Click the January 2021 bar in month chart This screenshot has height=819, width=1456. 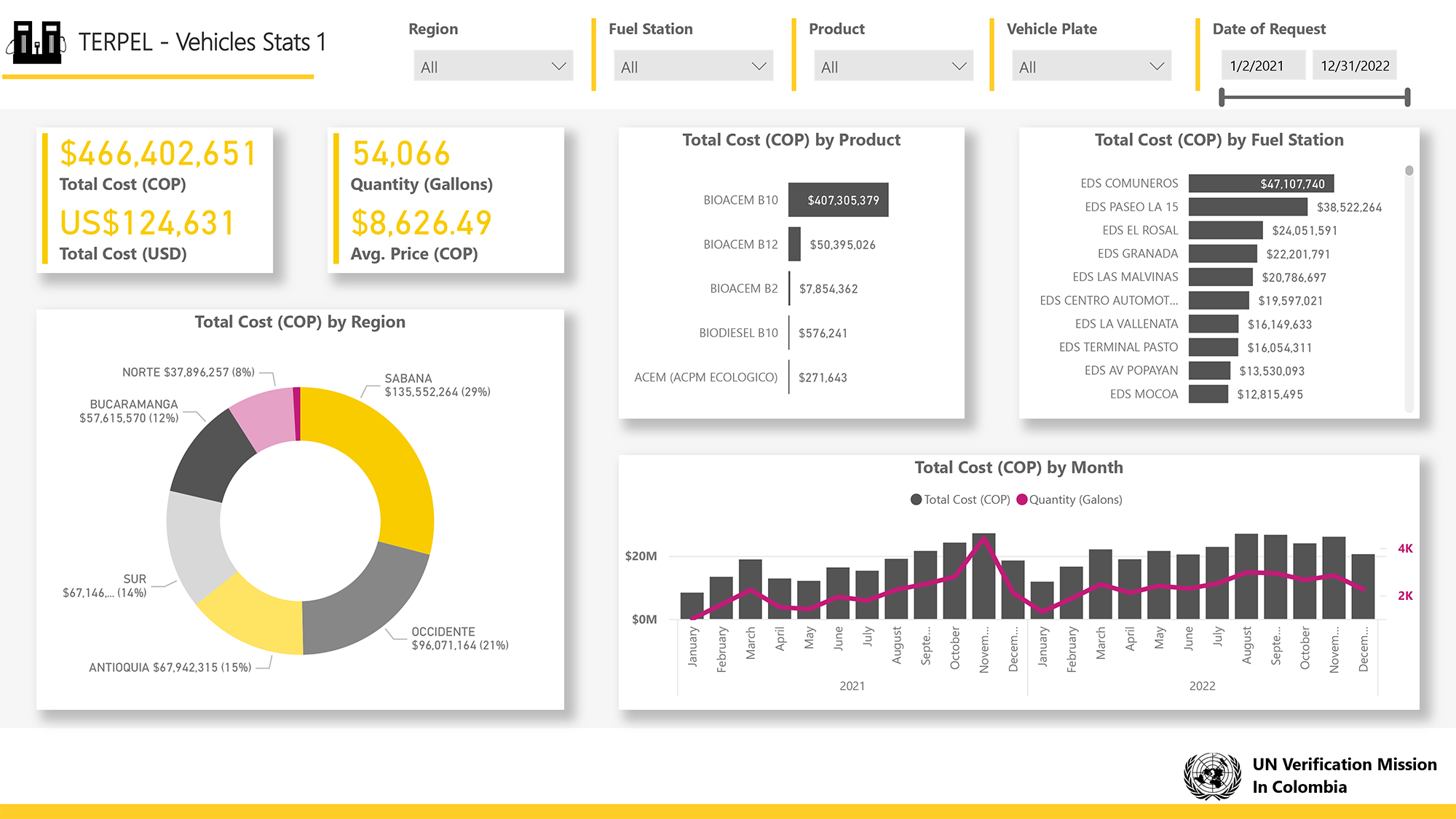point(692,606)
